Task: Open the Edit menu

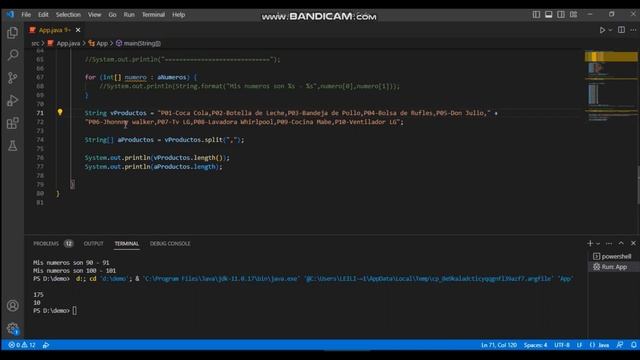Action: (43, 15)
